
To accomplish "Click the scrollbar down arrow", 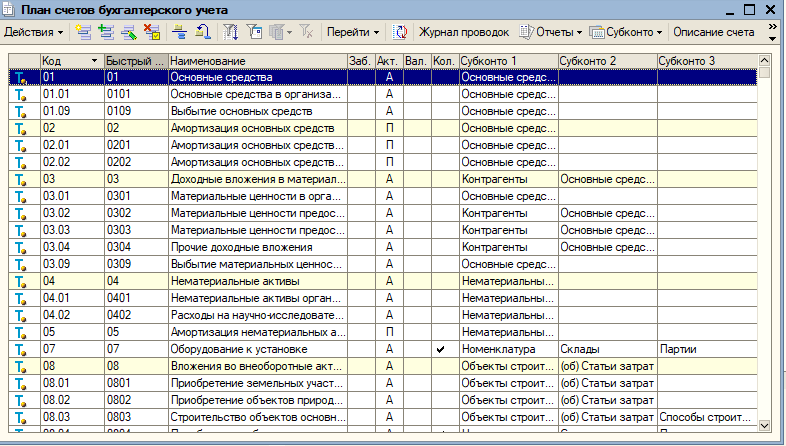I will click(x=764, y=425).
